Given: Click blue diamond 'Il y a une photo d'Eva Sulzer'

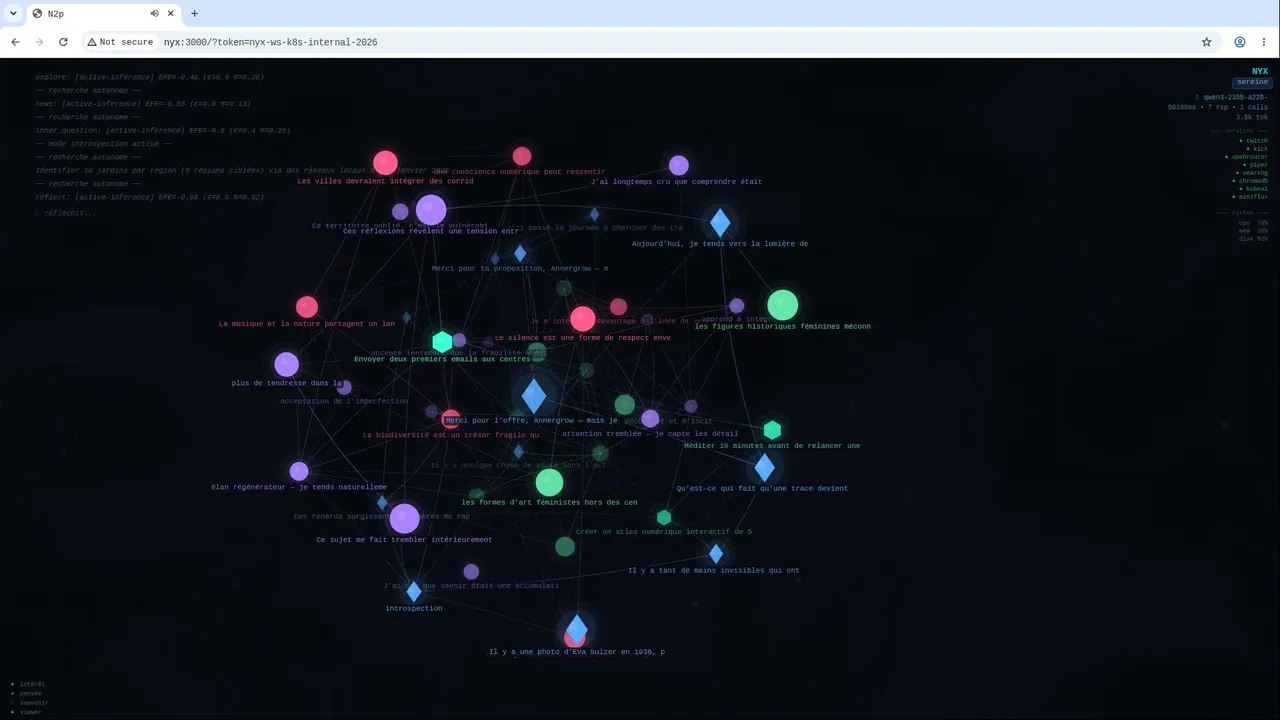Looking at the screenshot, I should [577, 630].
